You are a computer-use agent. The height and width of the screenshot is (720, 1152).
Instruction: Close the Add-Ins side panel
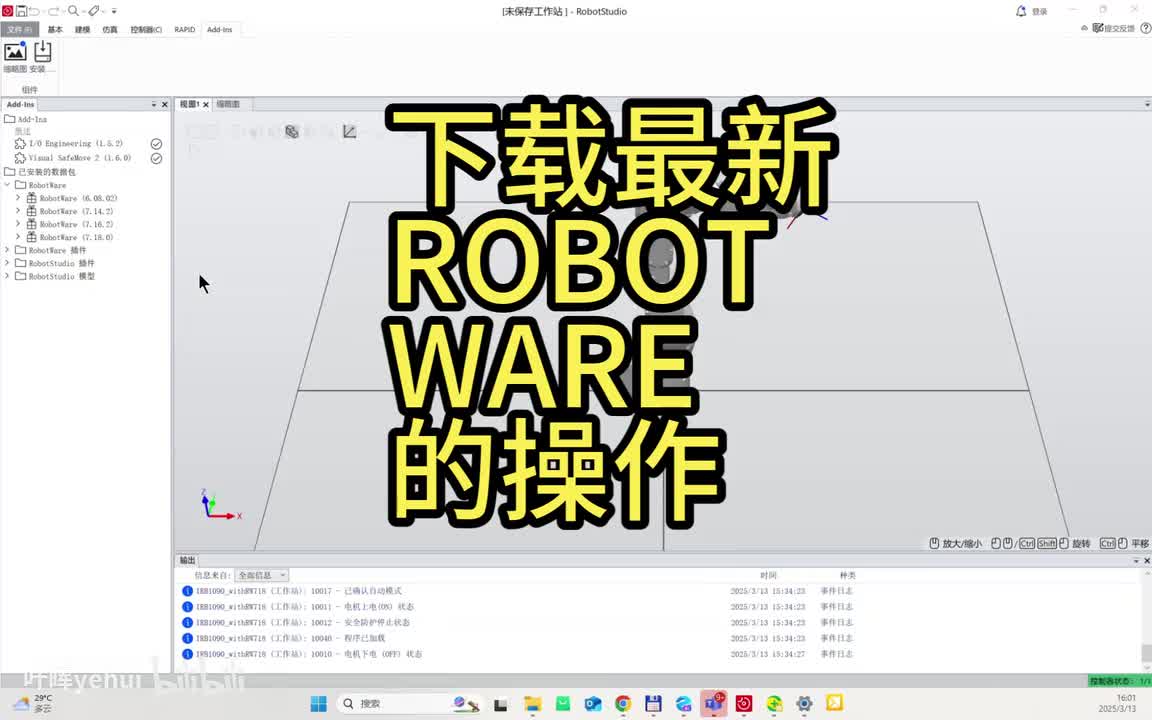(x=165, y=104)
